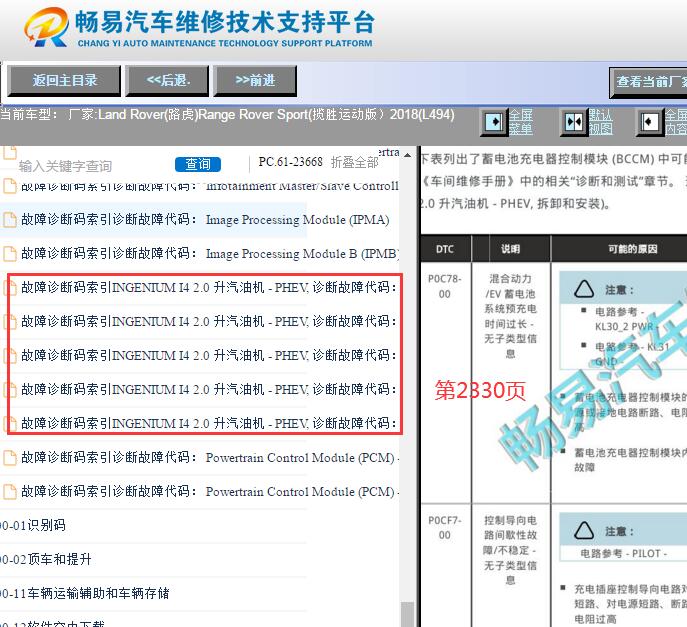
Task: Click the up arrow of the left list scrollbar
Action: (x=407, y=155)
